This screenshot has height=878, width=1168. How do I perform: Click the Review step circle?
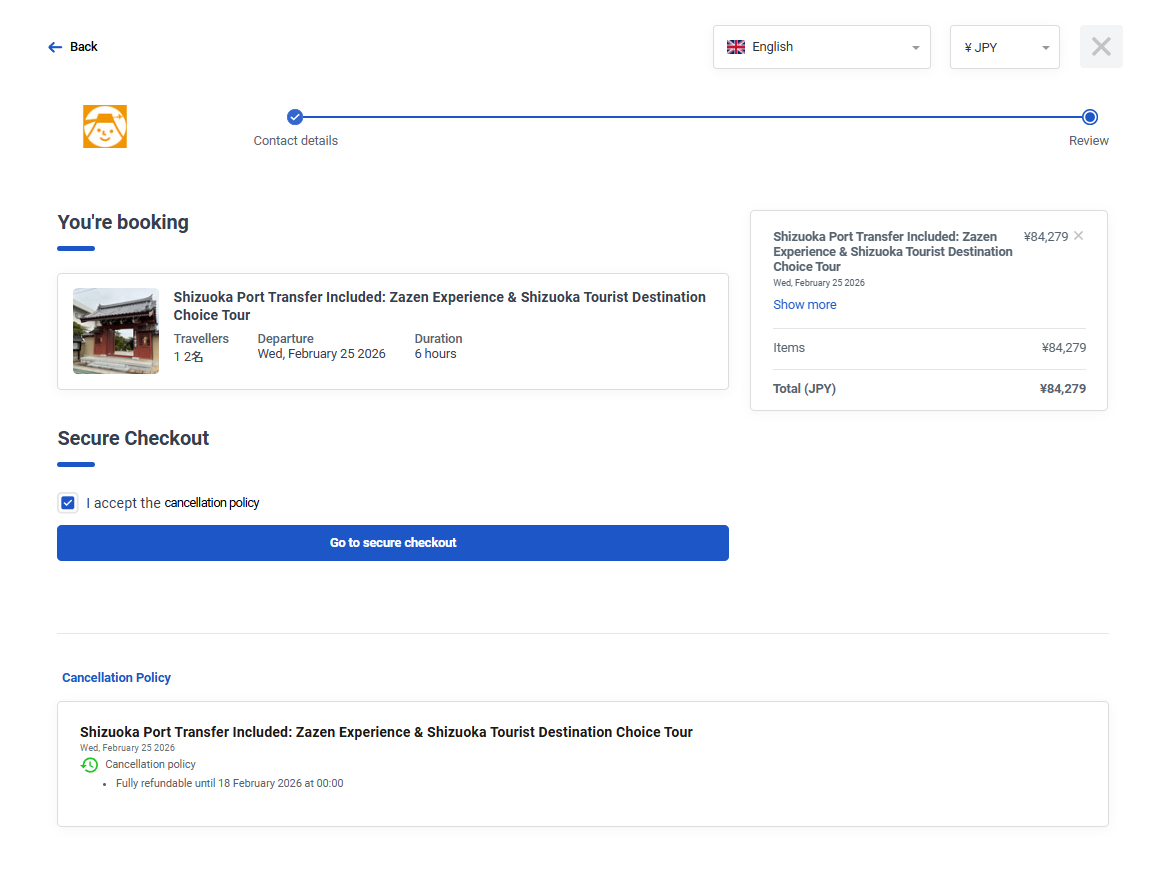1090,117
